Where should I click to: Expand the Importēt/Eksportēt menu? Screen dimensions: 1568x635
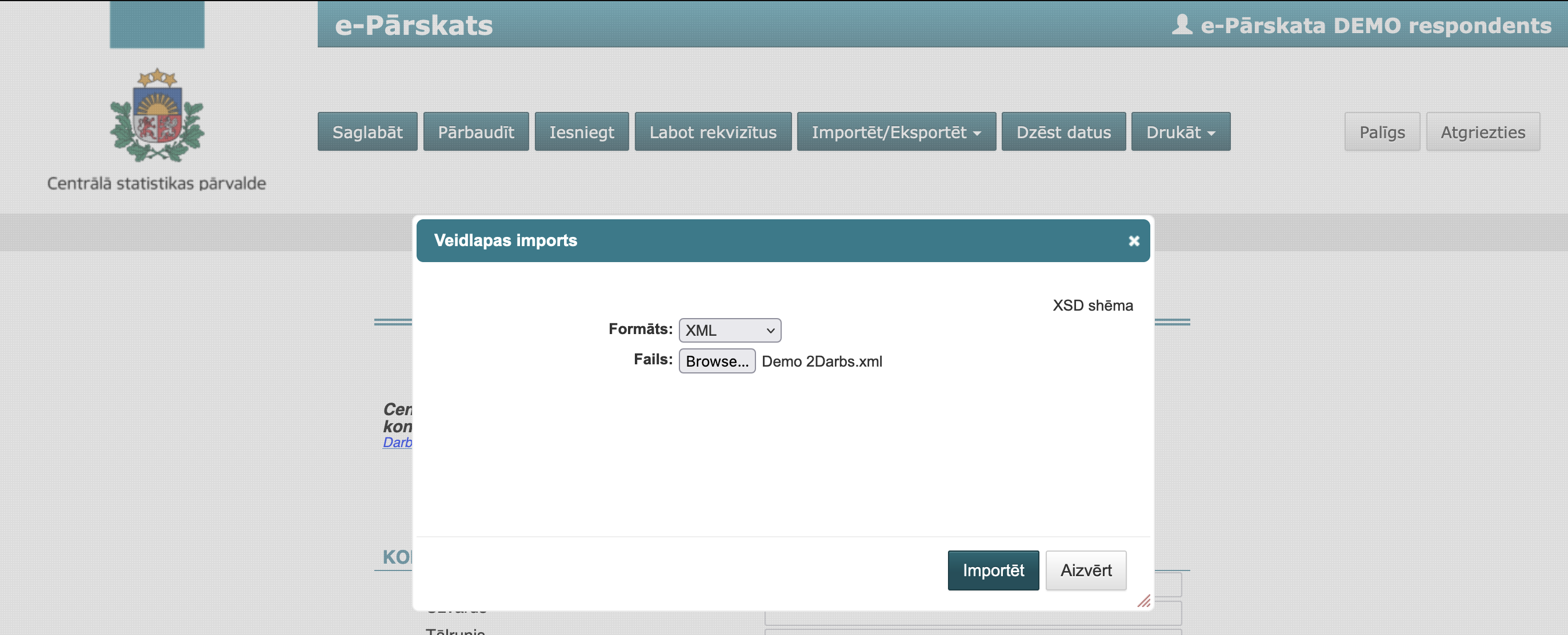[896, 132]
